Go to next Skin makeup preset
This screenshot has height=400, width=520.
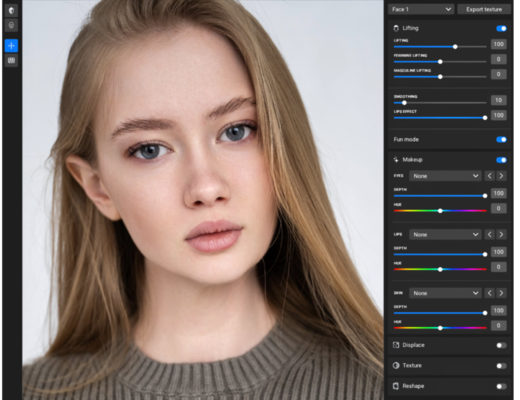coord(501,293)
